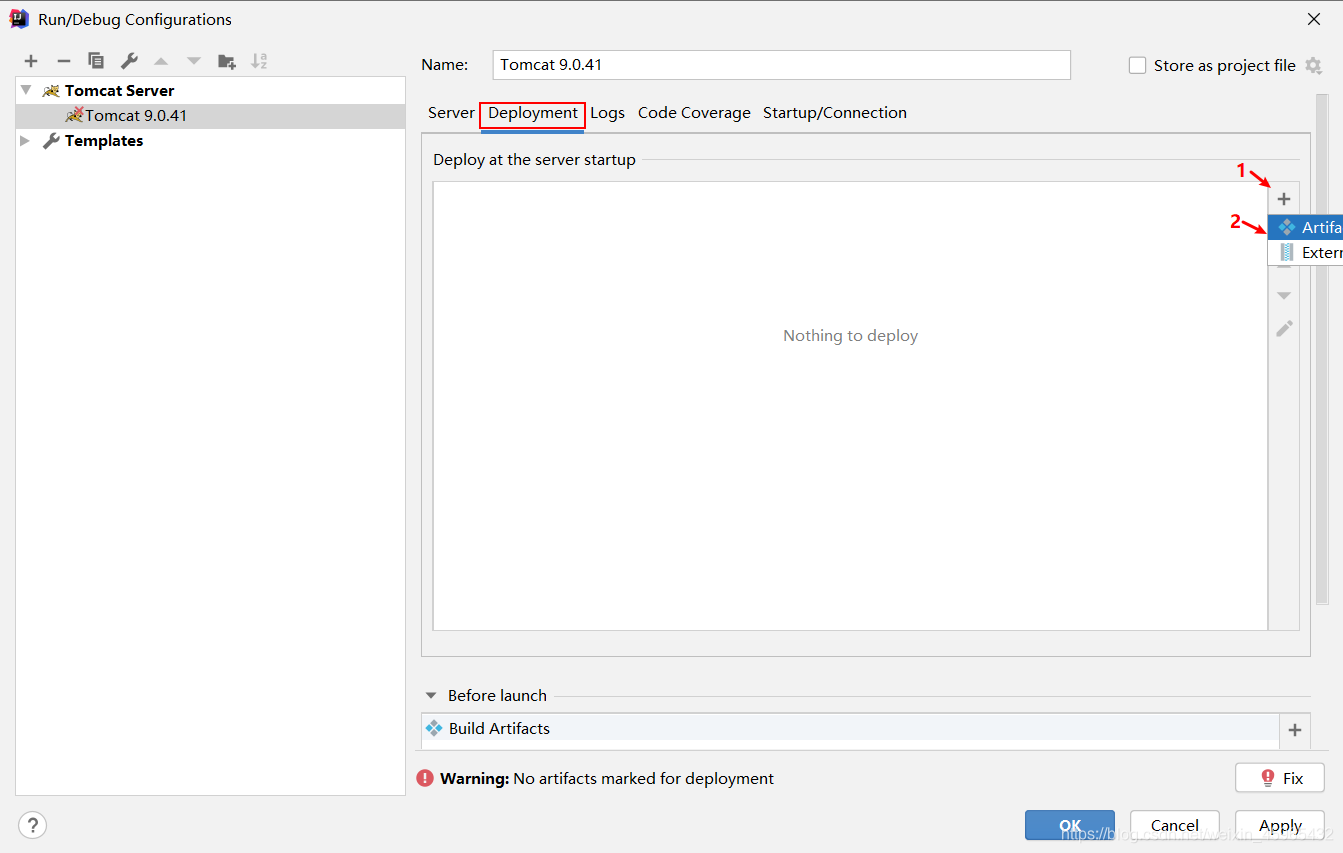
Task: Select the Deployment tab
Action: click(533, 113)
